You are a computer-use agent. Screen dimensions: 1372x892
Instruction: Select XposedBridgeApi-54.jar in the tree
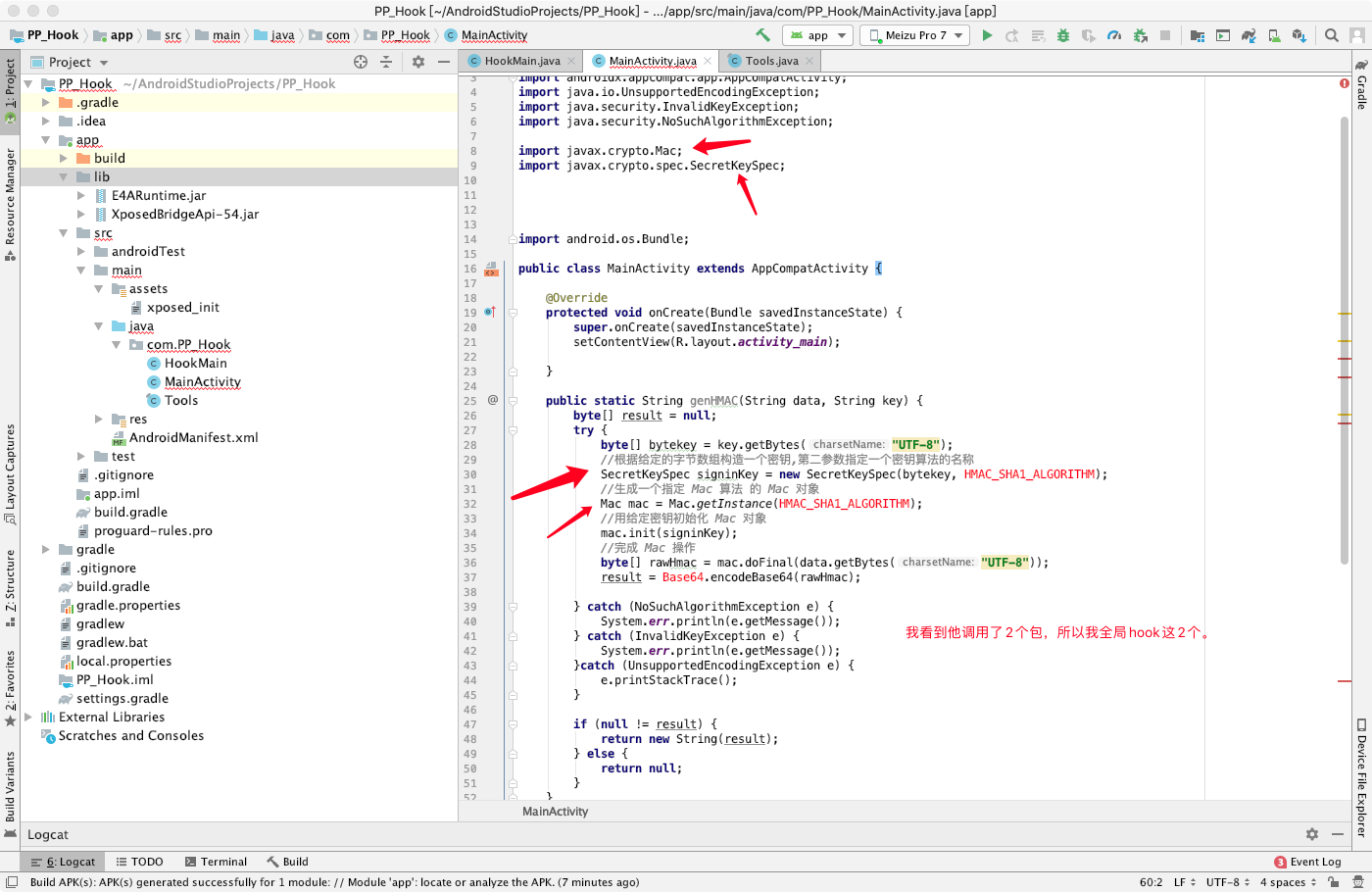coord(177,215)
